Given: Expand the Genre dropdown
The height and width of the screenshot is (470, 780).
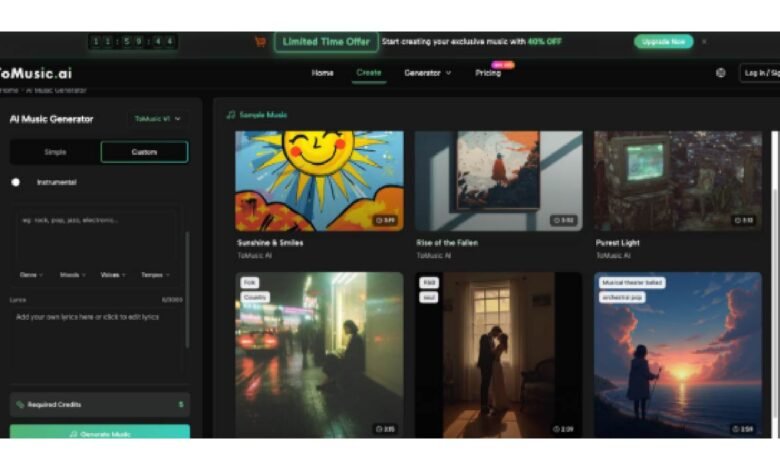Looking at the screenshot, I should pos(31,274).
